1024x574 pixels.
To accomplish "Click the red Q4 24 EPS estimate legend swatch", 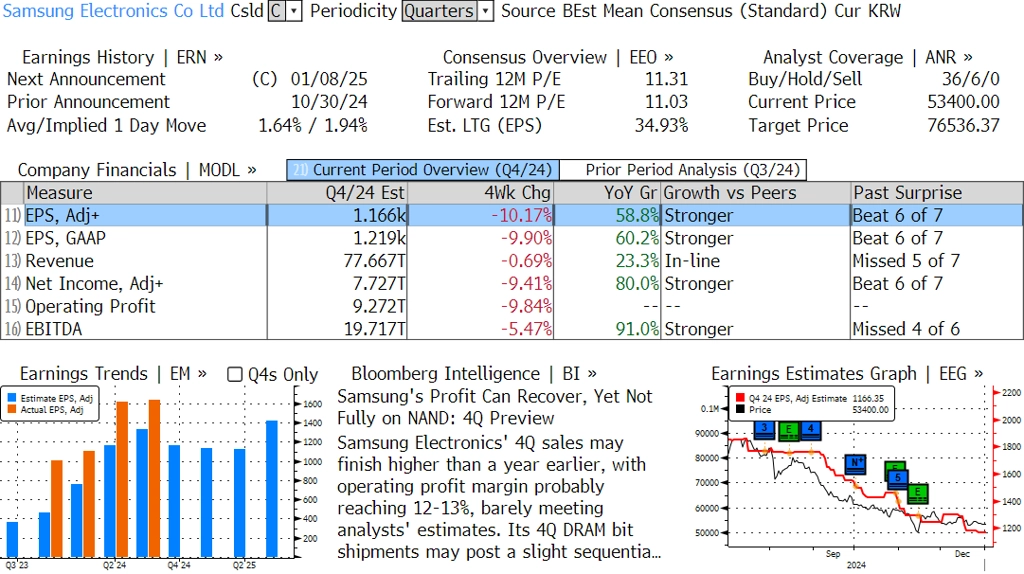I will [740, 398].
